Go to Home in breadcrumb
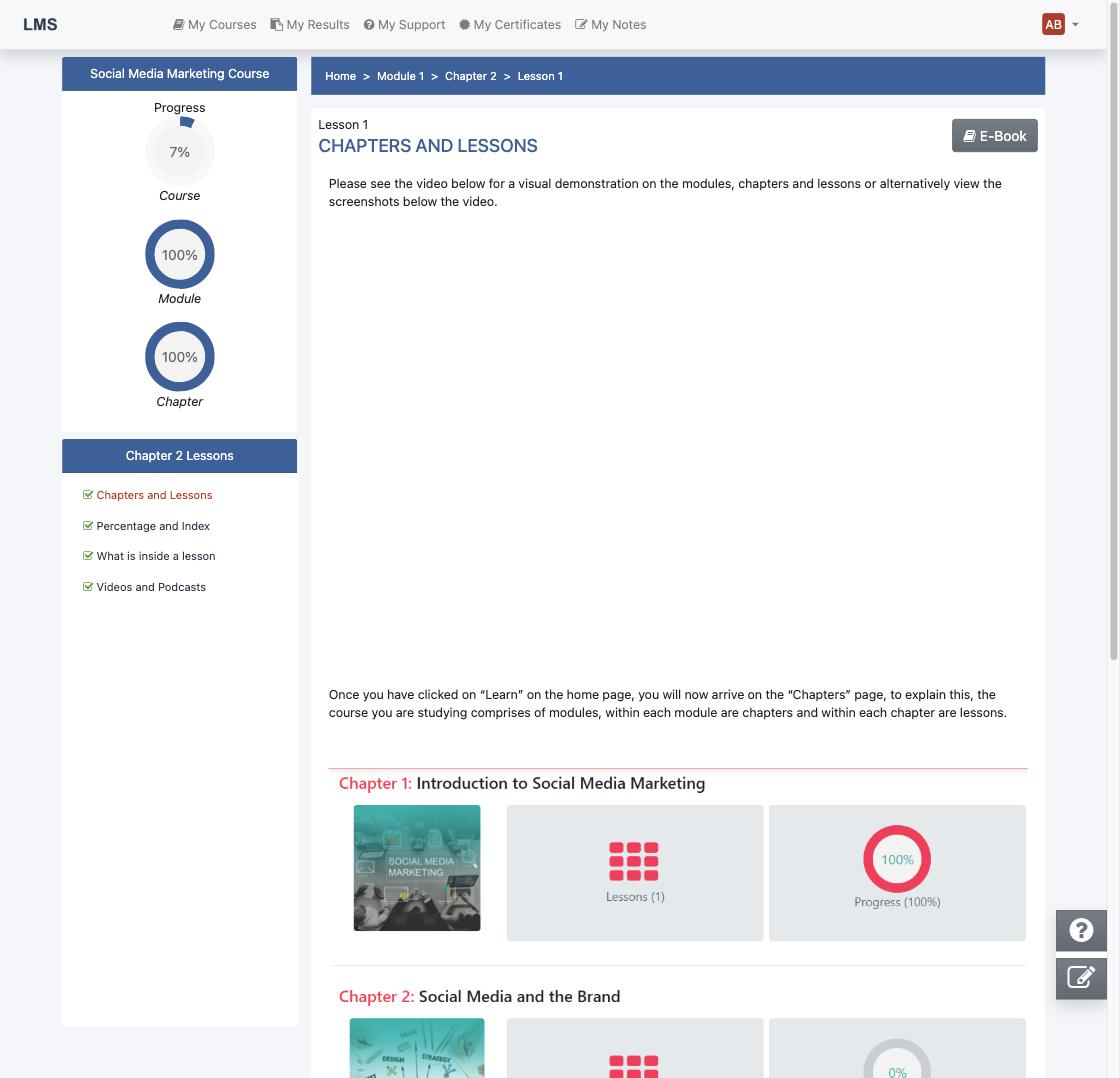The width and height of the screenshot is (1120, 1078). click(340, 76)
